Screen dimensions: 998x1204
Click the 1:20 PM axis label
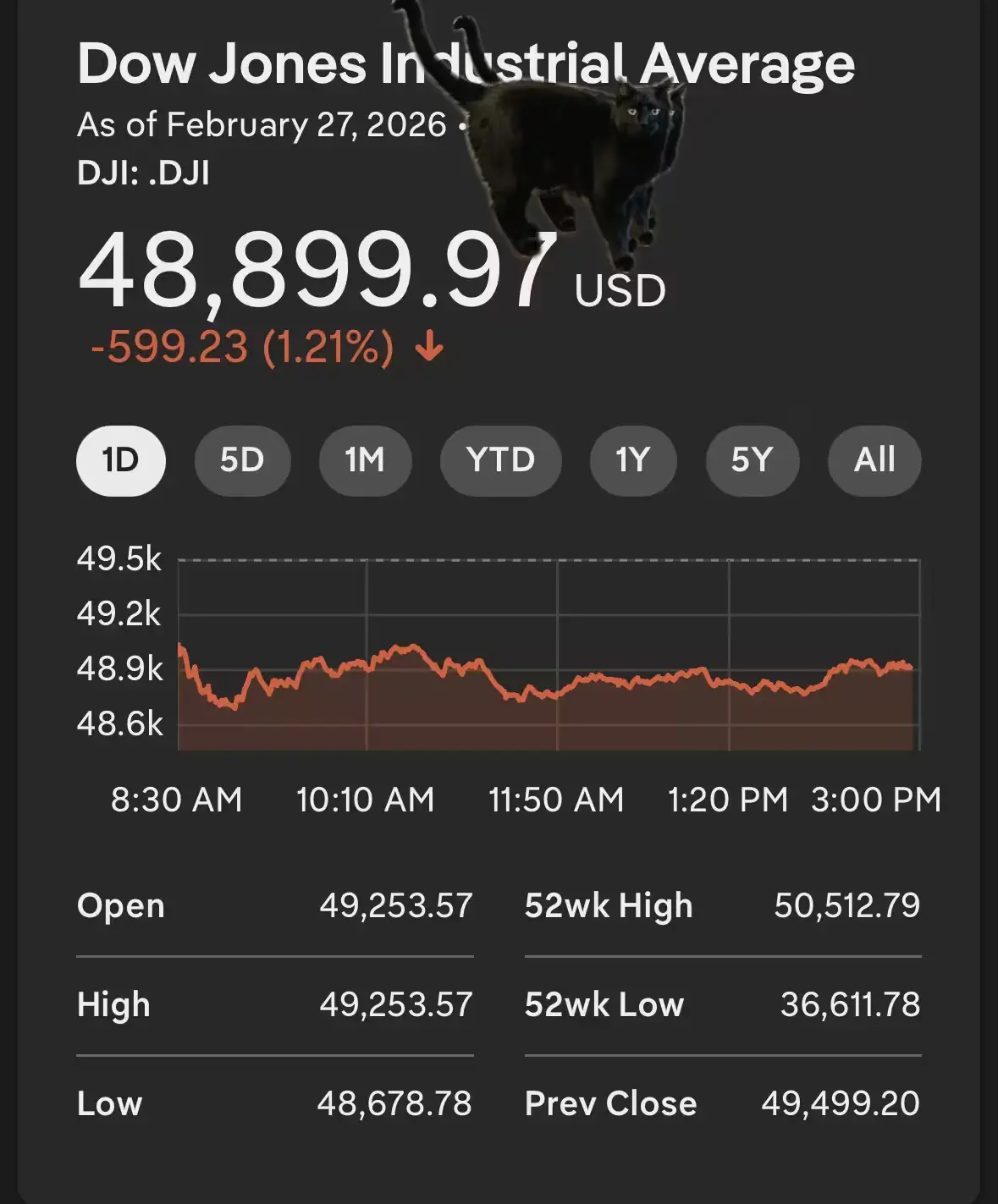[727, 800]
